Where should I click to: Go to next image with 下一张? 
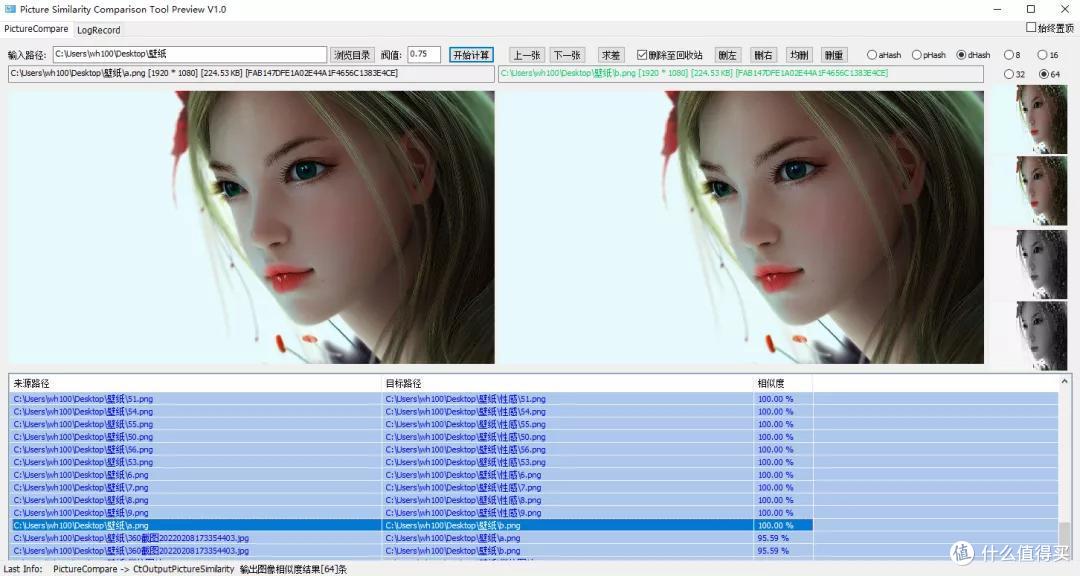[x=568, y=54]
